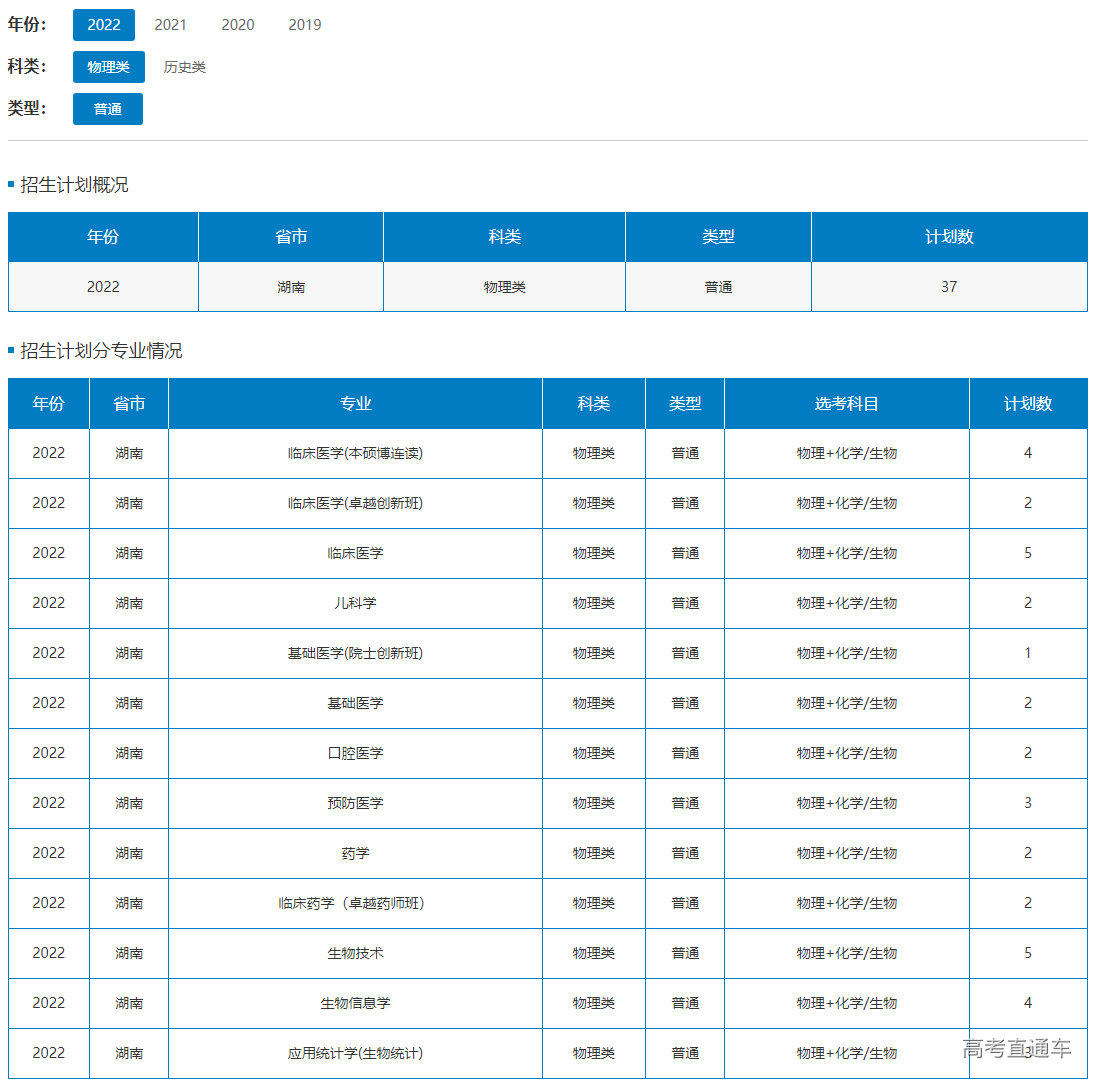Image resolution: width=1100 pixels, height=1088 pixels.
Task: Select the 临床药学（卓越药师班）entry
Action: coord(355,903)
